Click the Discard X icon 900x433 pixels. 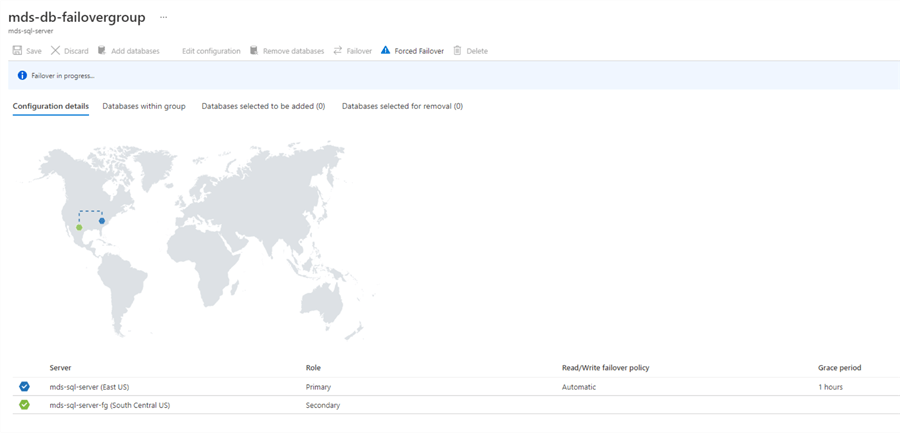coord(55,50)
